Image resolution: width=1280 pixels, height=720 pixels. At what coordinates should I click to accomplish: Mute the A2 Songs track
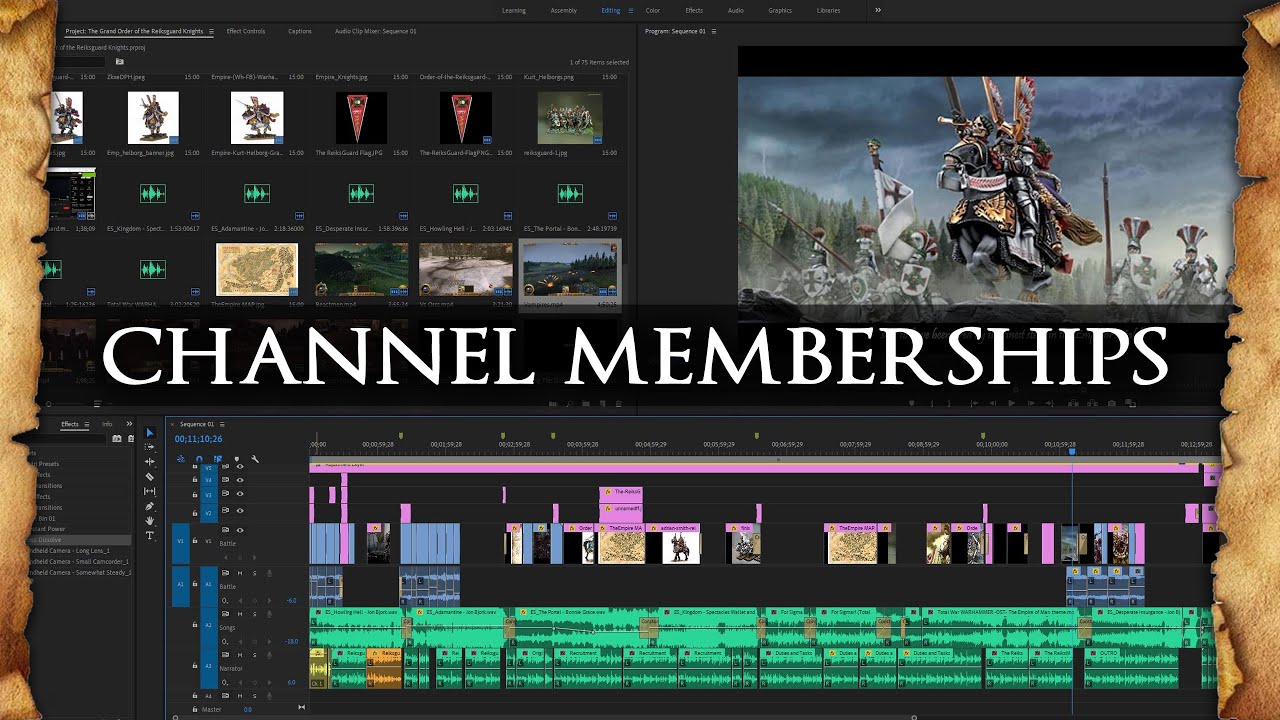[x=240, y=614]
